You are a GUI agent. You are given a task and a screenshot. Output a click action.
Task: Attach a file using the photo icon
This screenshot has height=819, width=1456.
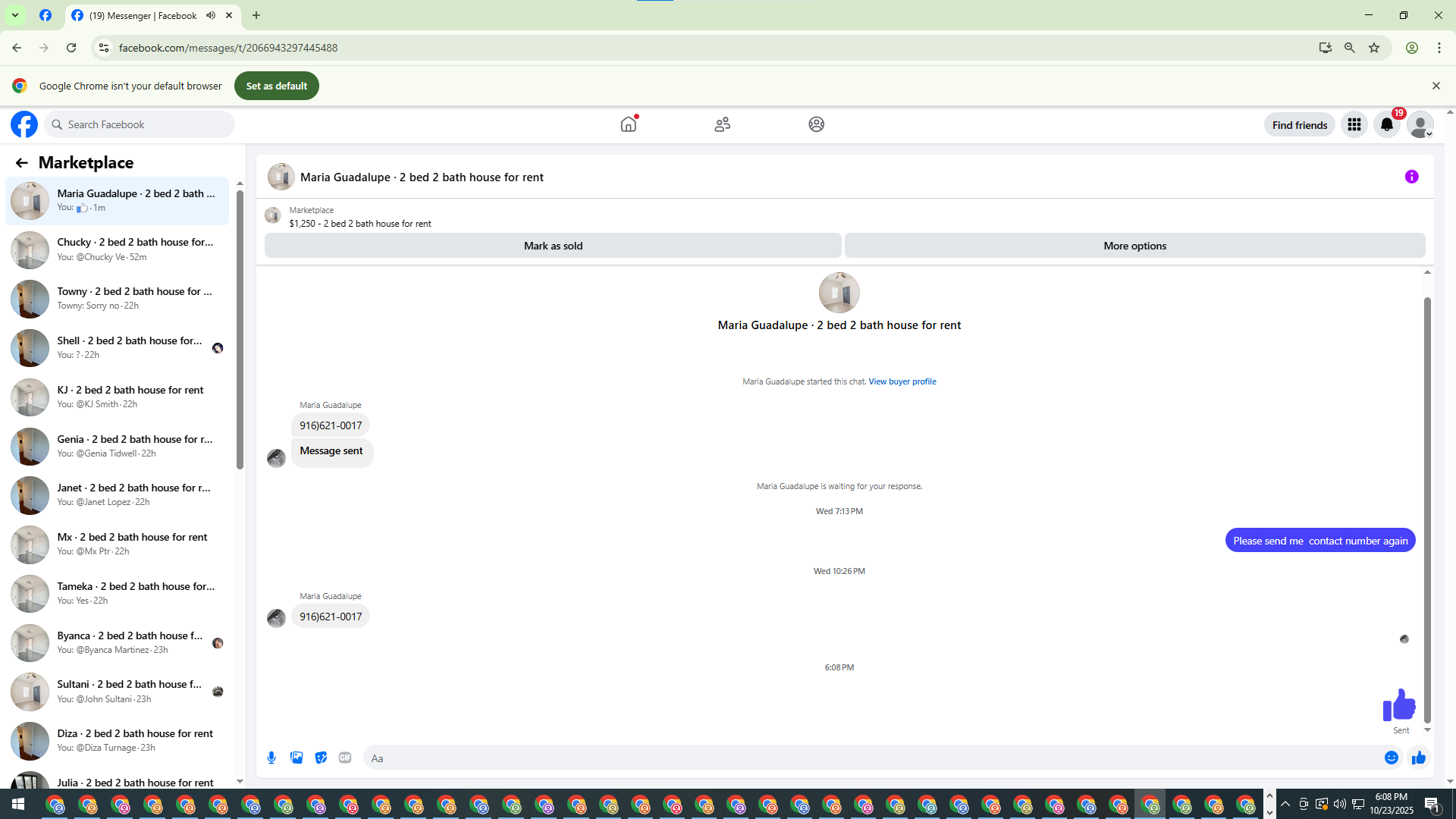coord(297,758)
